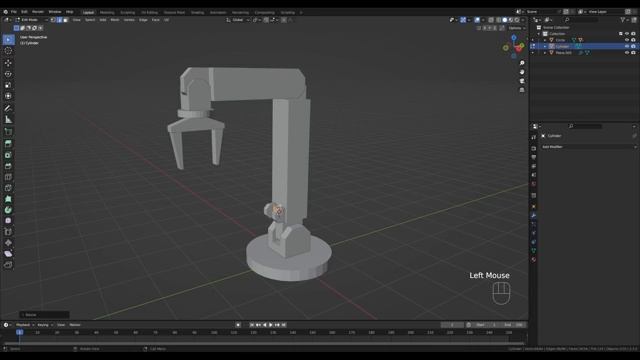Toggle X-Ray display in viewport header
The height and width of the screenshot is (360, 640).
[491, 20]
